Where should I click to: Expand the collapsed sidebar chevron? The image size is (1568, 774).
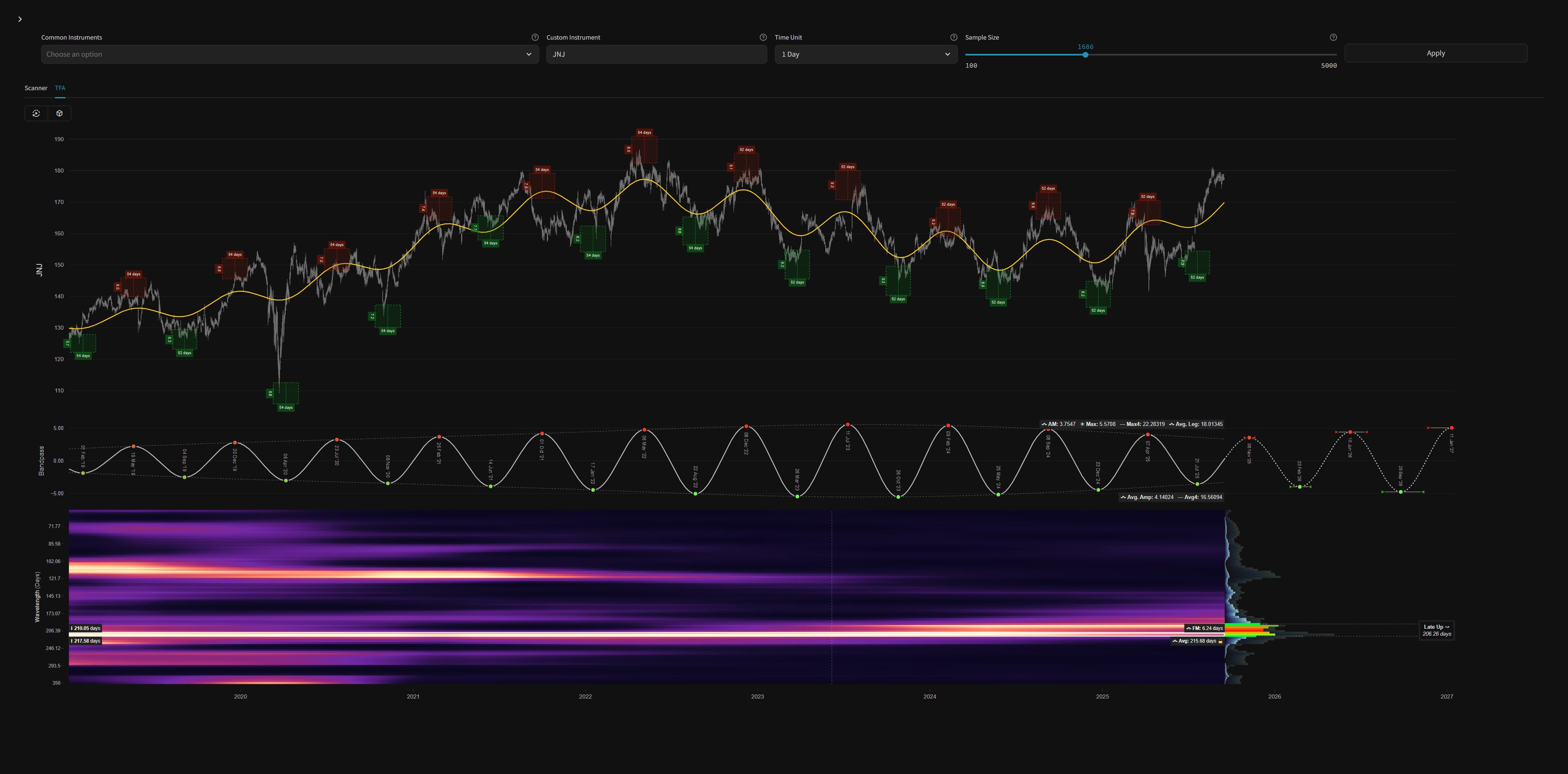(20, 20)
